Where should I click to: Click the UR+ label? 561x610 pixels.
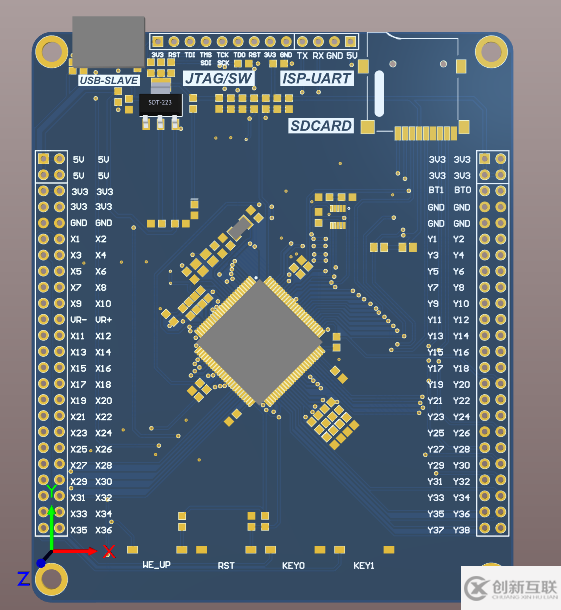(x=103, y=320)
